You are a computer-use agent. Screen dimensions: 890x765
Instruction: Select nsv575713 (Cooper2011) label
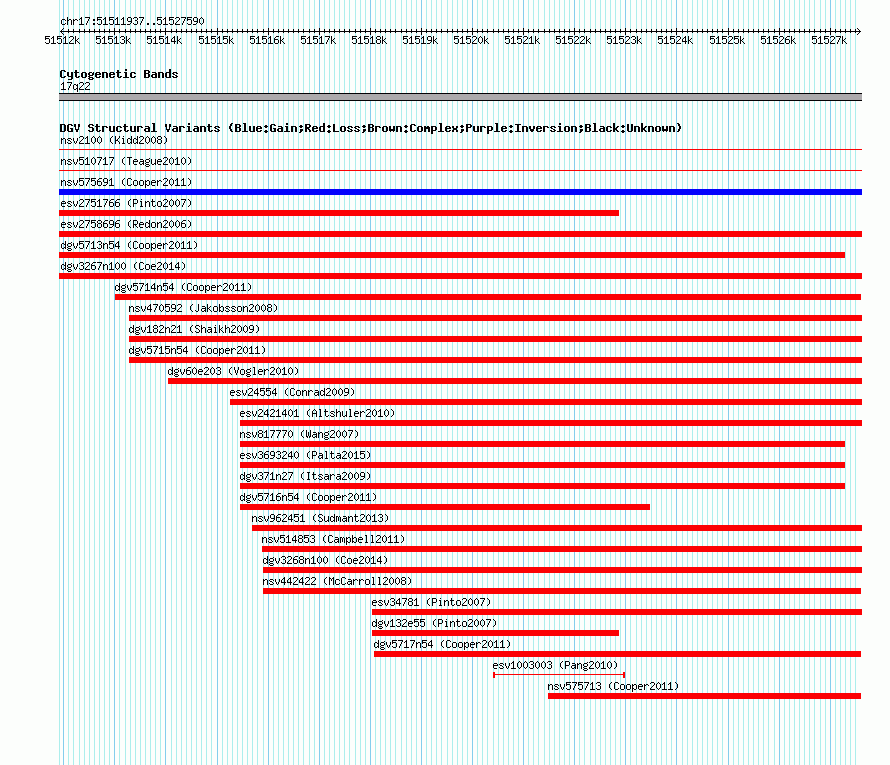(x=613, y=686)
